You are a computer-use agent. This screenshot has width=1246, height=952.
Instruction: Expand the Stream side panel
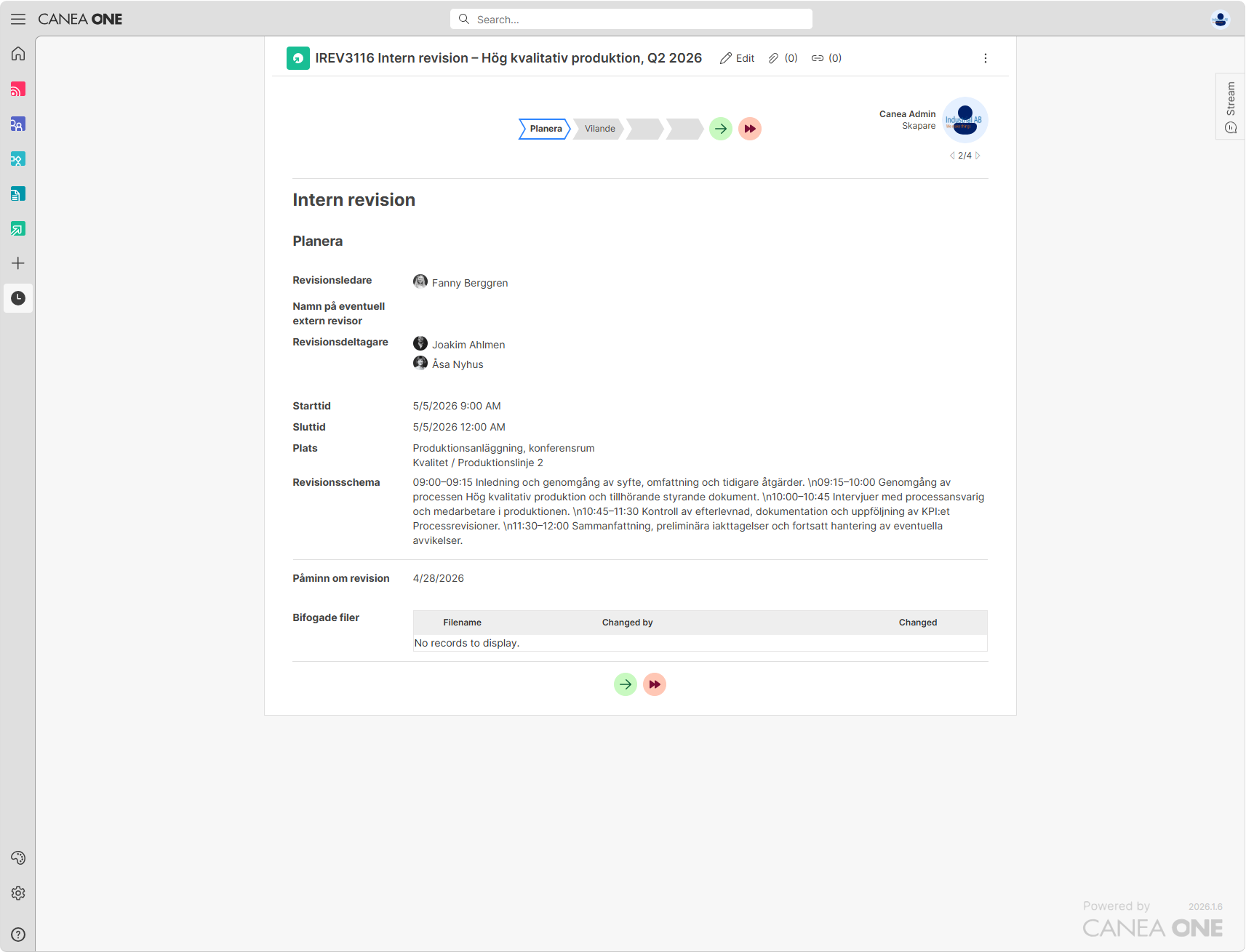1231,106
